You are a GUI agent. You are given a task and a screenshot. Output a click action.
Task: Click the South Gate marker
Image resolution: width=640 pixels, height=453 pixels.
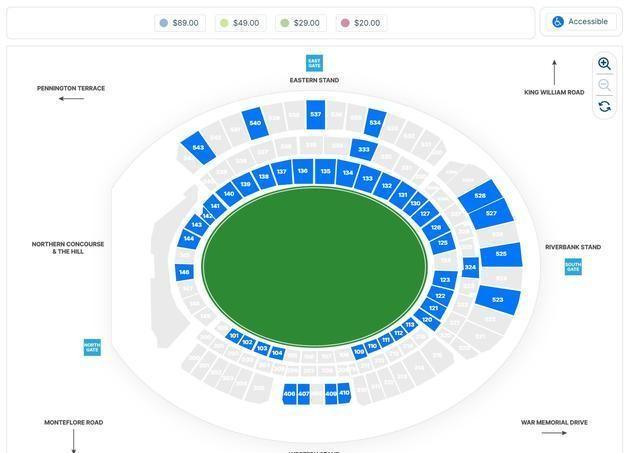pyautogui.click(x=573, y=267)
